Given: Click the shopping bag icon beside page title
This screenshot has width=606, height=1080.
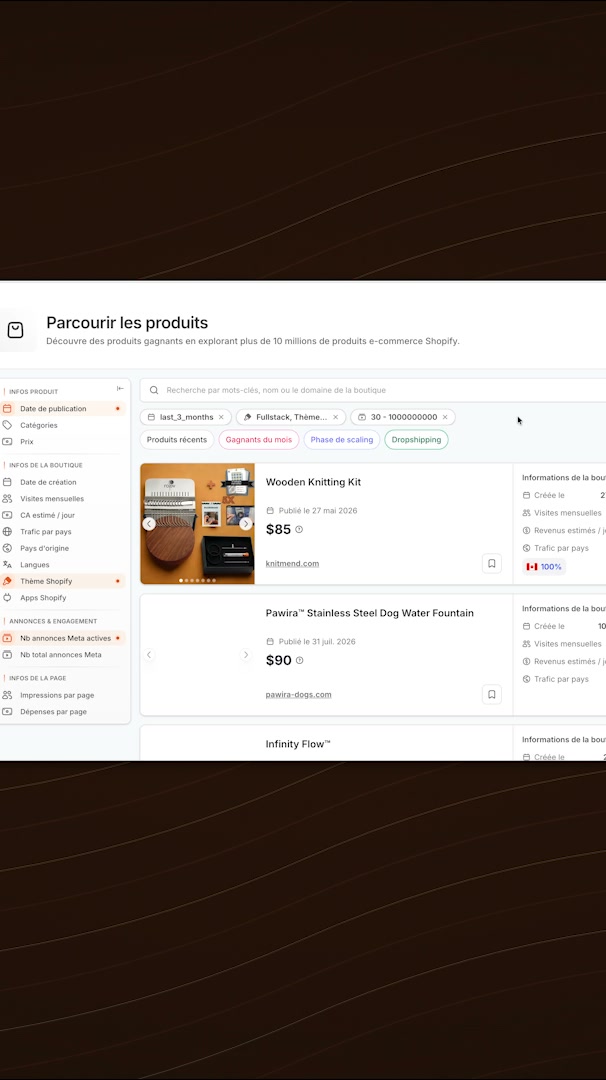Looking at the screenshot, I should point(15,331).
